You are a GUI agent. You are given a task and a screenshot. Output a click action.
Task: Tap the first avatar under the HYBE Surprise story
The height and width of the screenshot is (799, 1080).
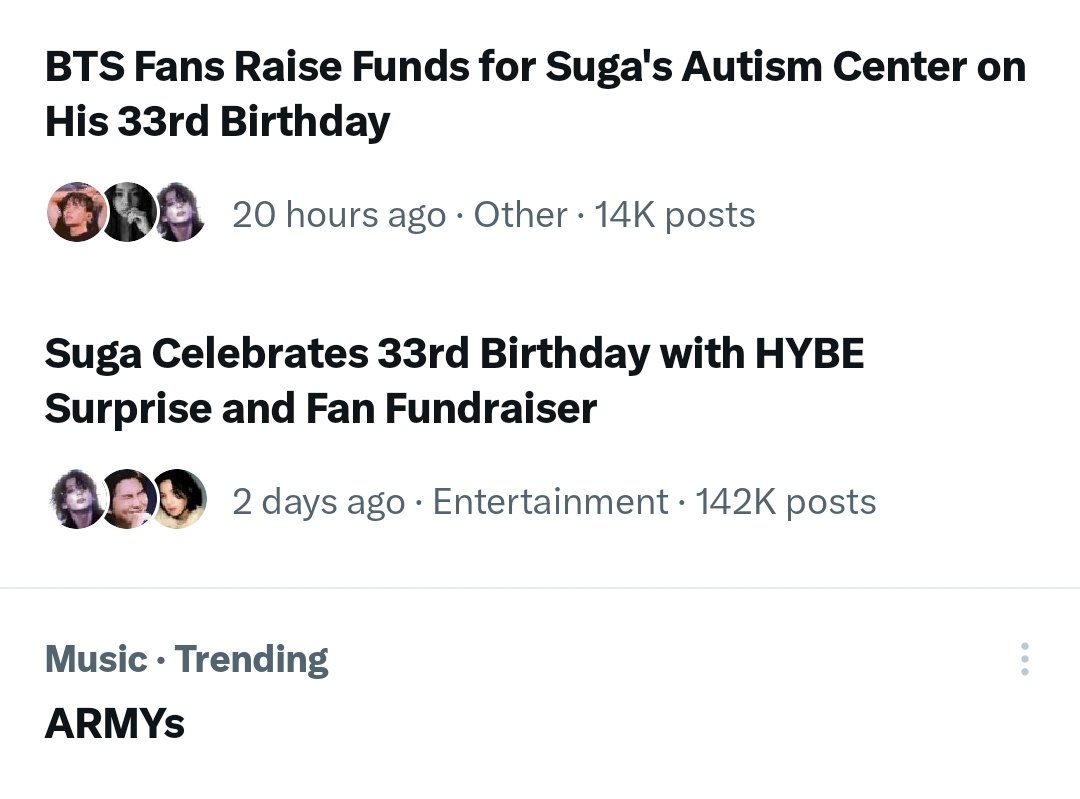pyautogui.click(x=75, y=500)
